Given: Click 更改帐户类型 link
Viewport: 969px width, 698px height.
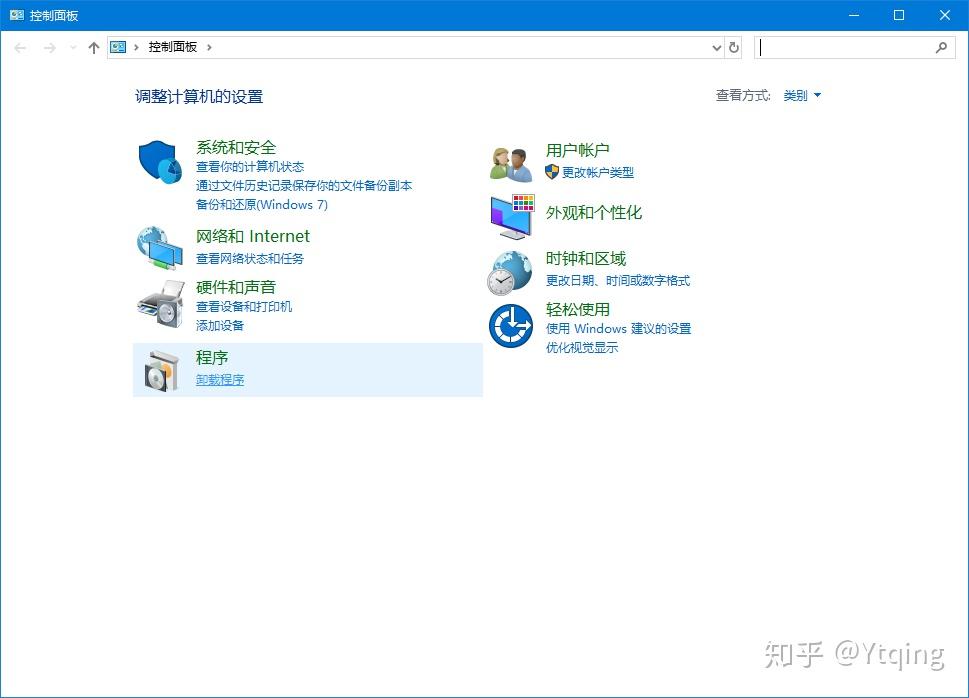Looking at the screenshot, I should point(598,172).
